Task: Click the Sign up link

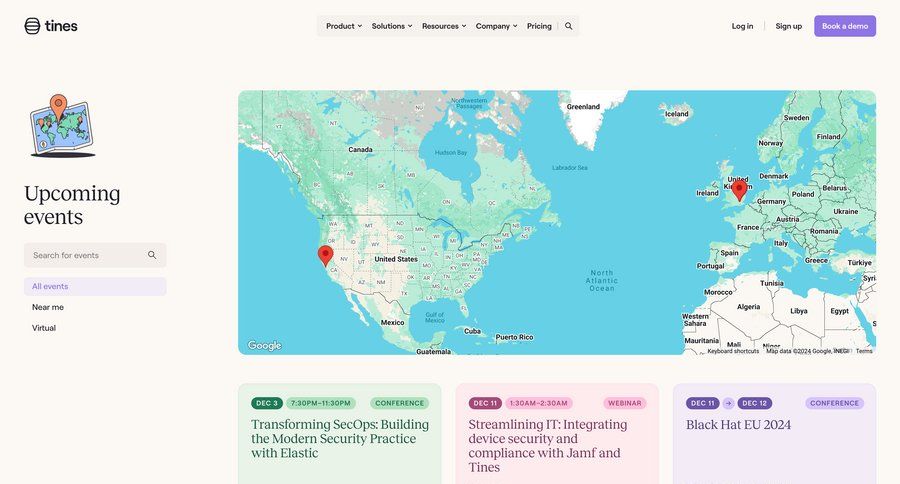Action: 789,26
